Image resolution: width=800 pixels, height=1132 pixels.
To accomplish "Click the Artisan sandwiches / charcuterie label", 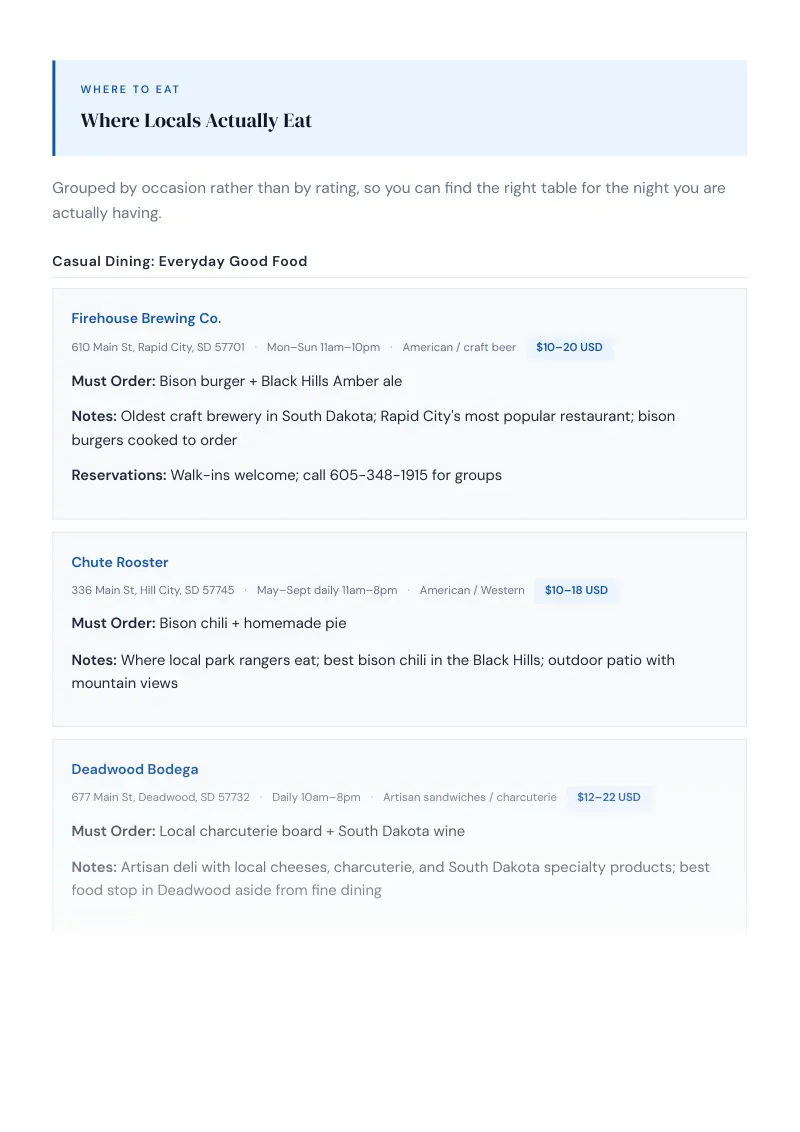I will pyautogui.click(x=470, y=797).
